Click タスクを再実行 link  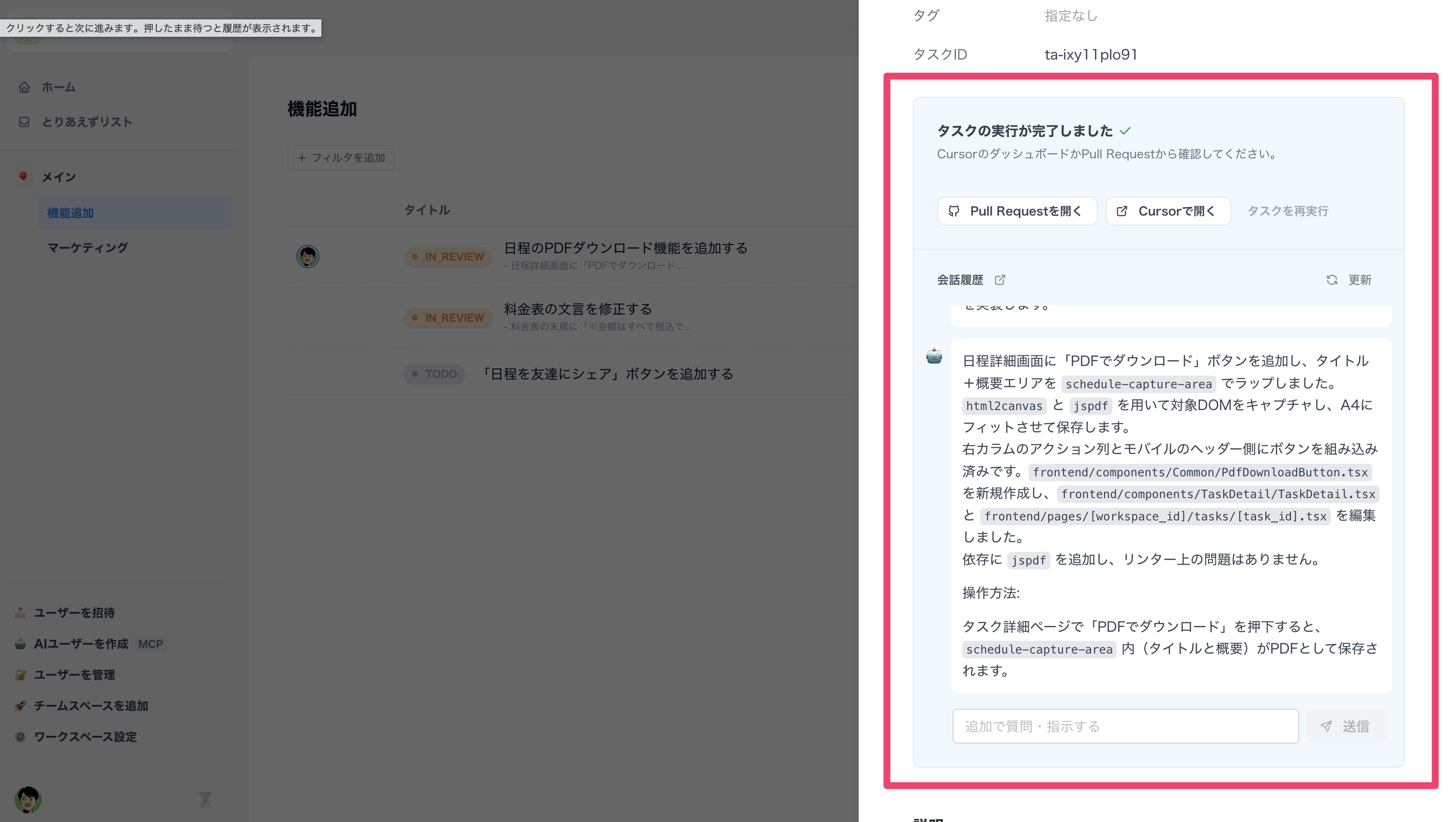[x=1288, y=211]
